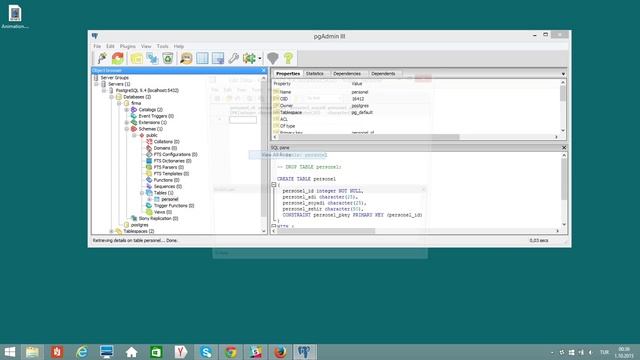This screenshot has width=640, height=360.
Task: Select Domains (0) tree node
Action: click(165, 148)
